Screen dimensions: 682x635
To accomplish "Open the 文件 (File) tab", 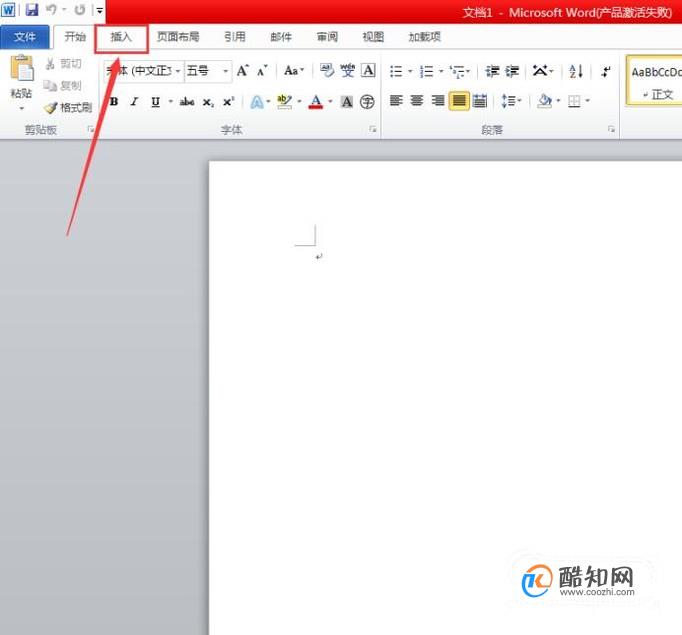I will pyautogui.click(x=24, y=37).
